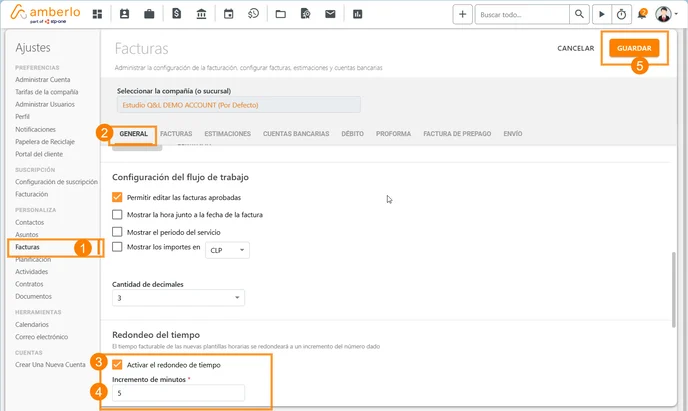
Task: Open the Calendar icon in top bar
Action: click(229, 14)
